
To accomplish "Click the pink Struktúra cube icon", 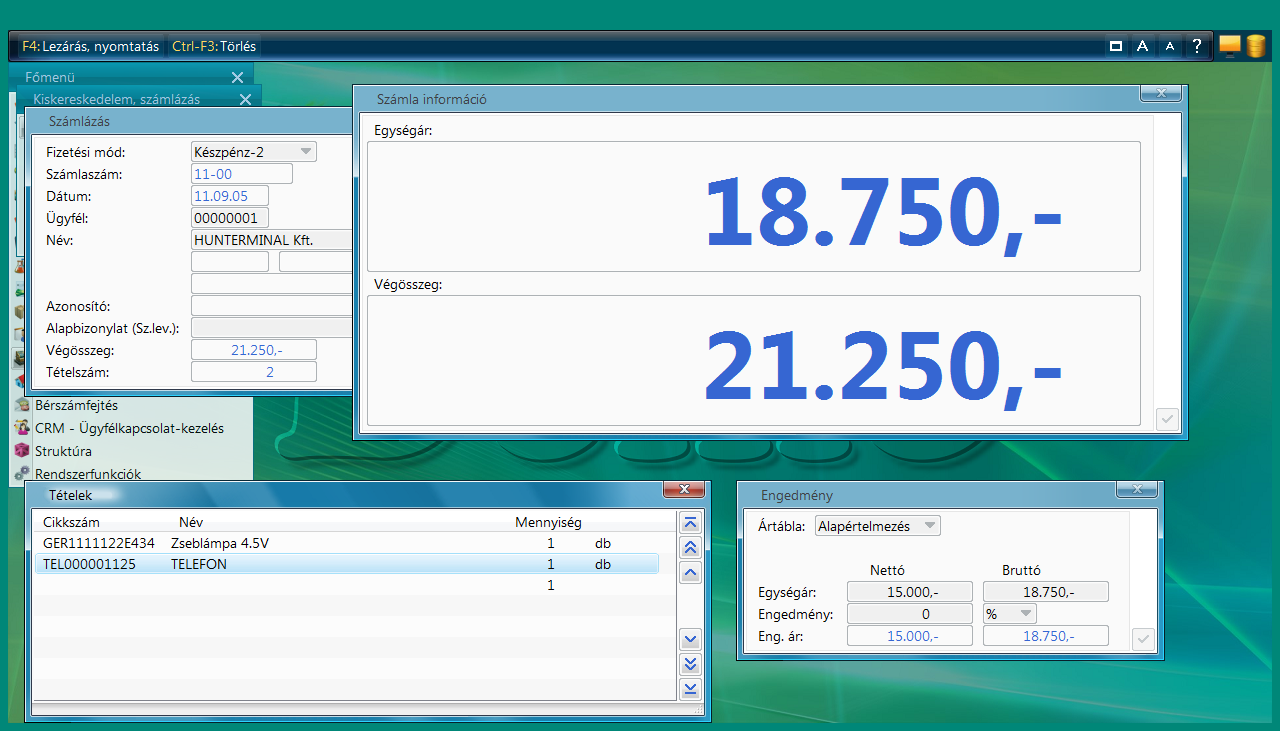I will [22, 451].
